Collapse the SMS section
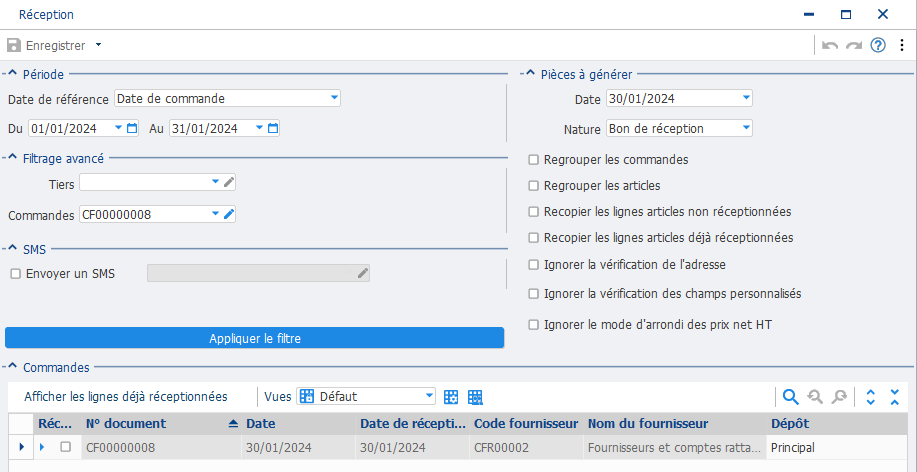Image resolution: width=917 pixels, height=472 pixels. coord(13,249)
